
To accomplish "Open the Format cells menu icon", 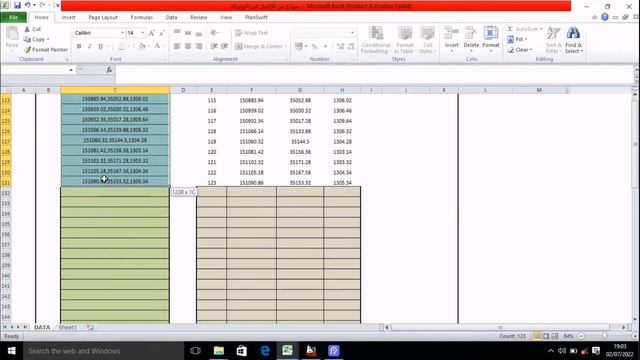I will pyautogui.click(x=491, y=33).
